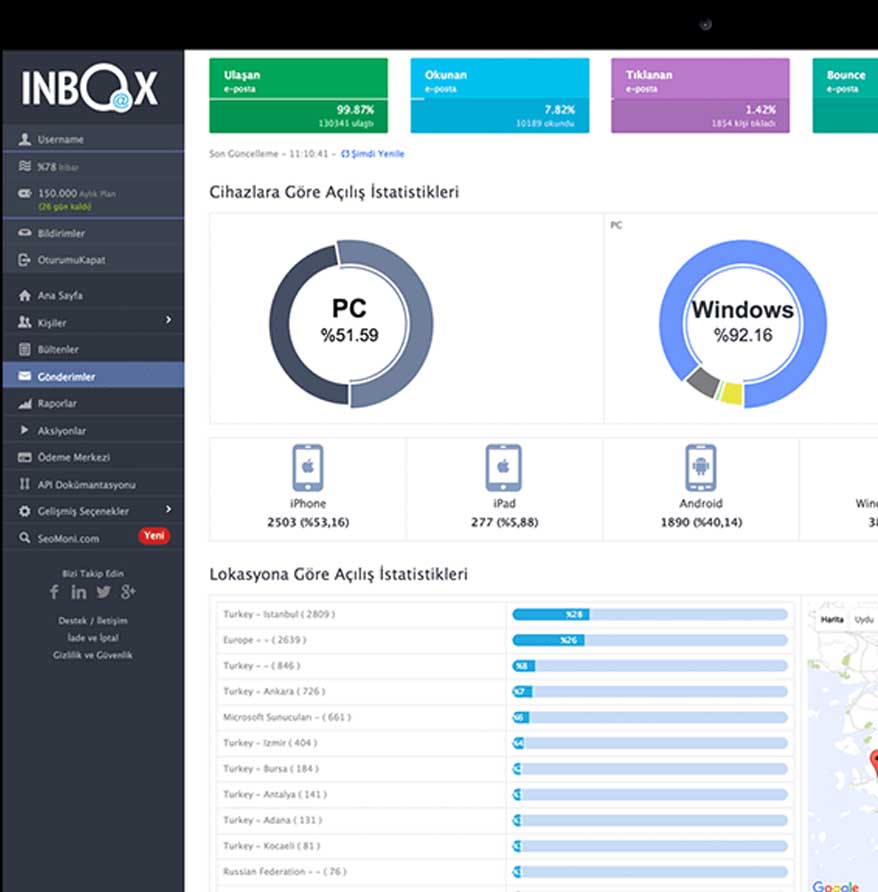Switch map to Uydu view
This screenshot has height=892, width=878.
[862, 619]
